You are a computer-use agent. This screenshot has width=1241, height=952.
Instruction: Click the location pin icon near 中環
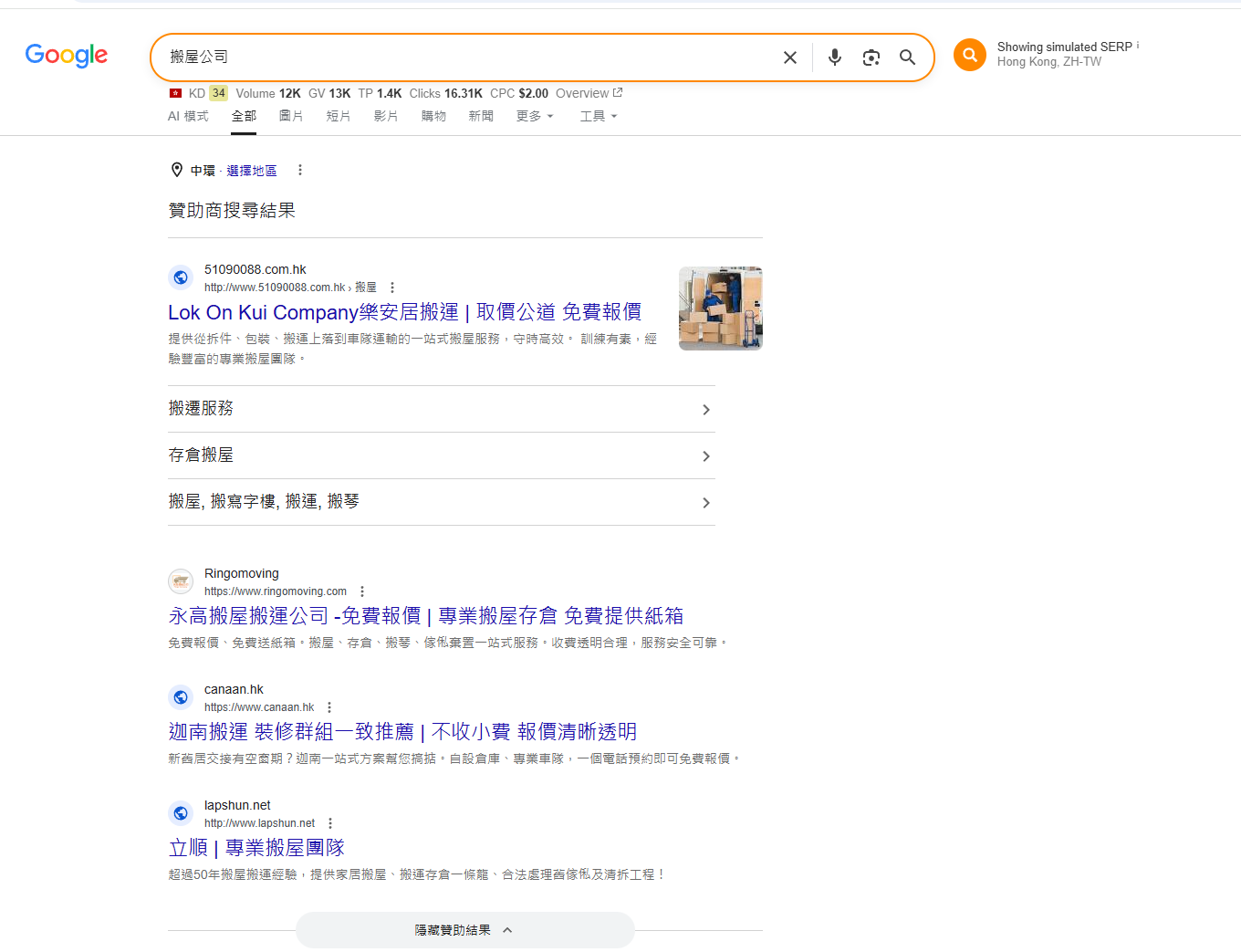tap(177, 170)
